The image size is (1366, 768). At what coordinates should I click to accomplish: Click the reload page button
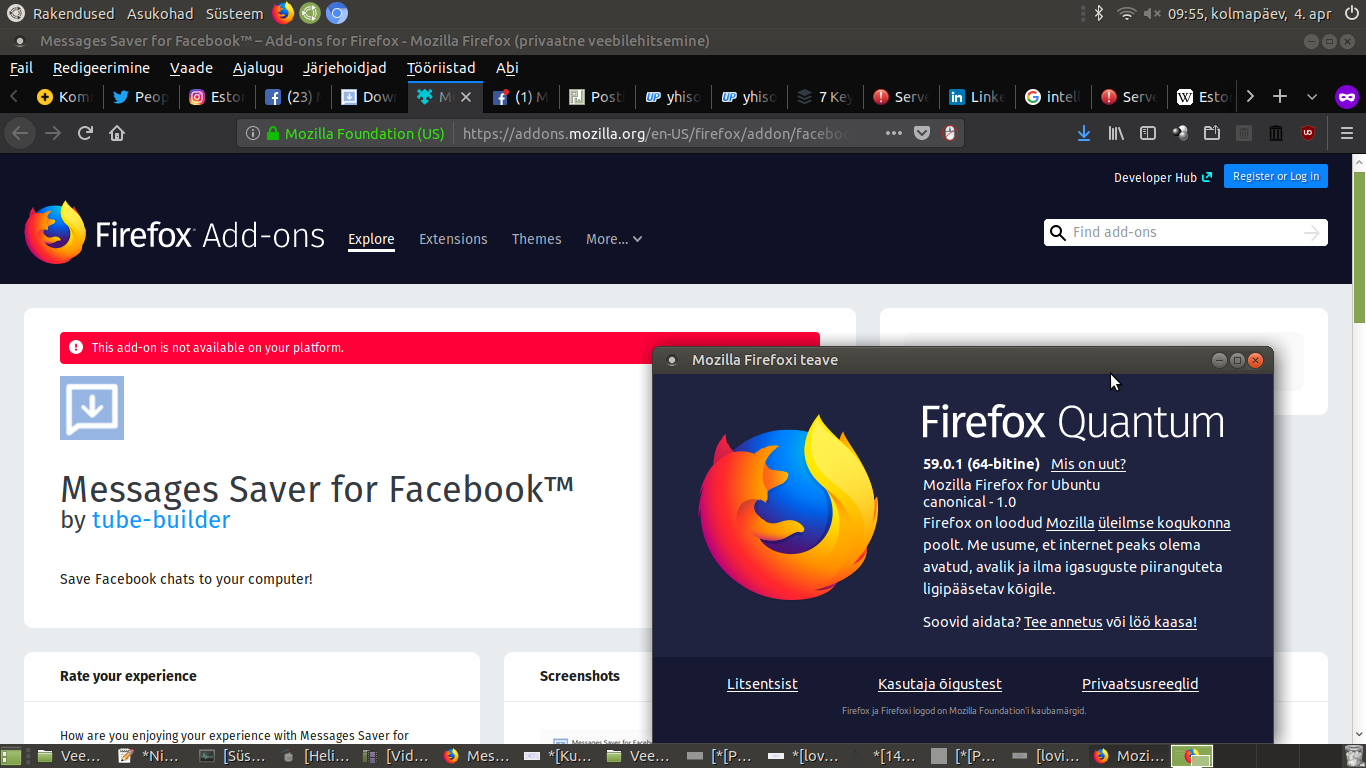pyautogui.click(x=85, y=133)
